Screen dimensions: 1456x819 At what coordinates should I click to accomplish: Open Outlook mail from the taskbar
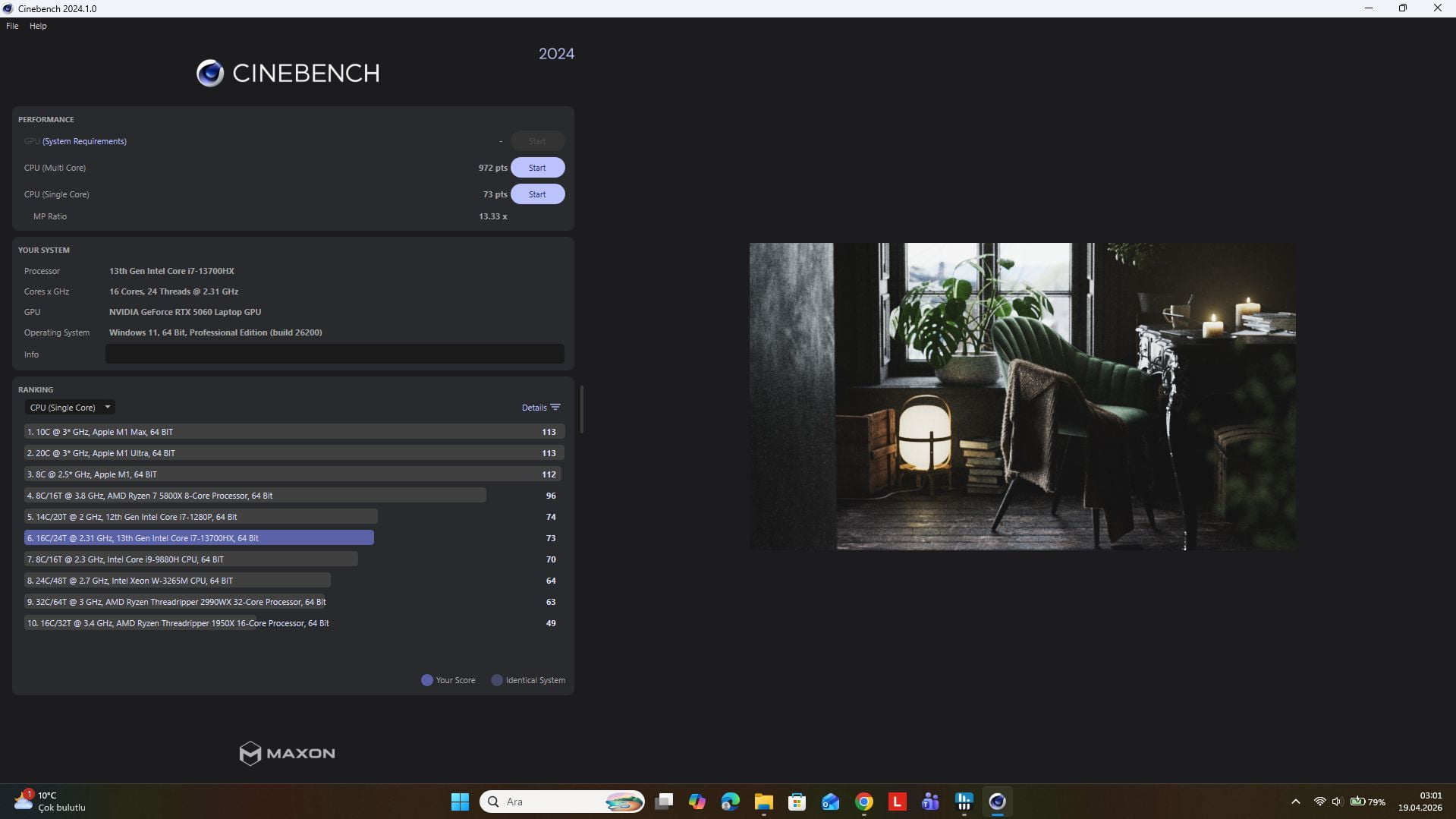(x=830, y=802)
